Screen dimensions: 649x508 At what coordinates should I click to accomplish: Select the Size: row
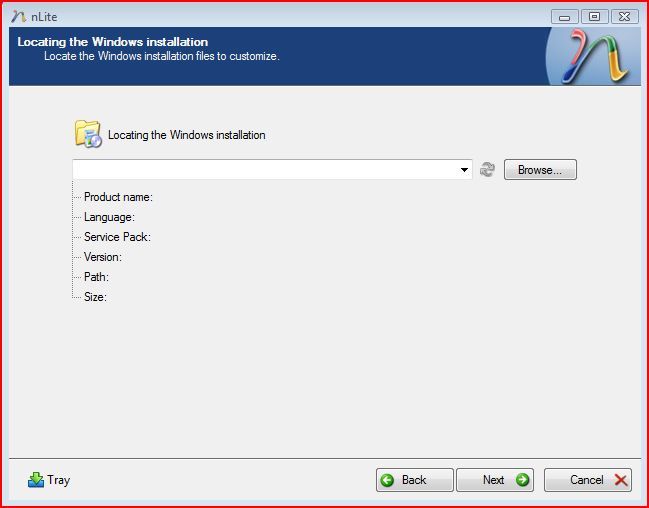point(95,296)
